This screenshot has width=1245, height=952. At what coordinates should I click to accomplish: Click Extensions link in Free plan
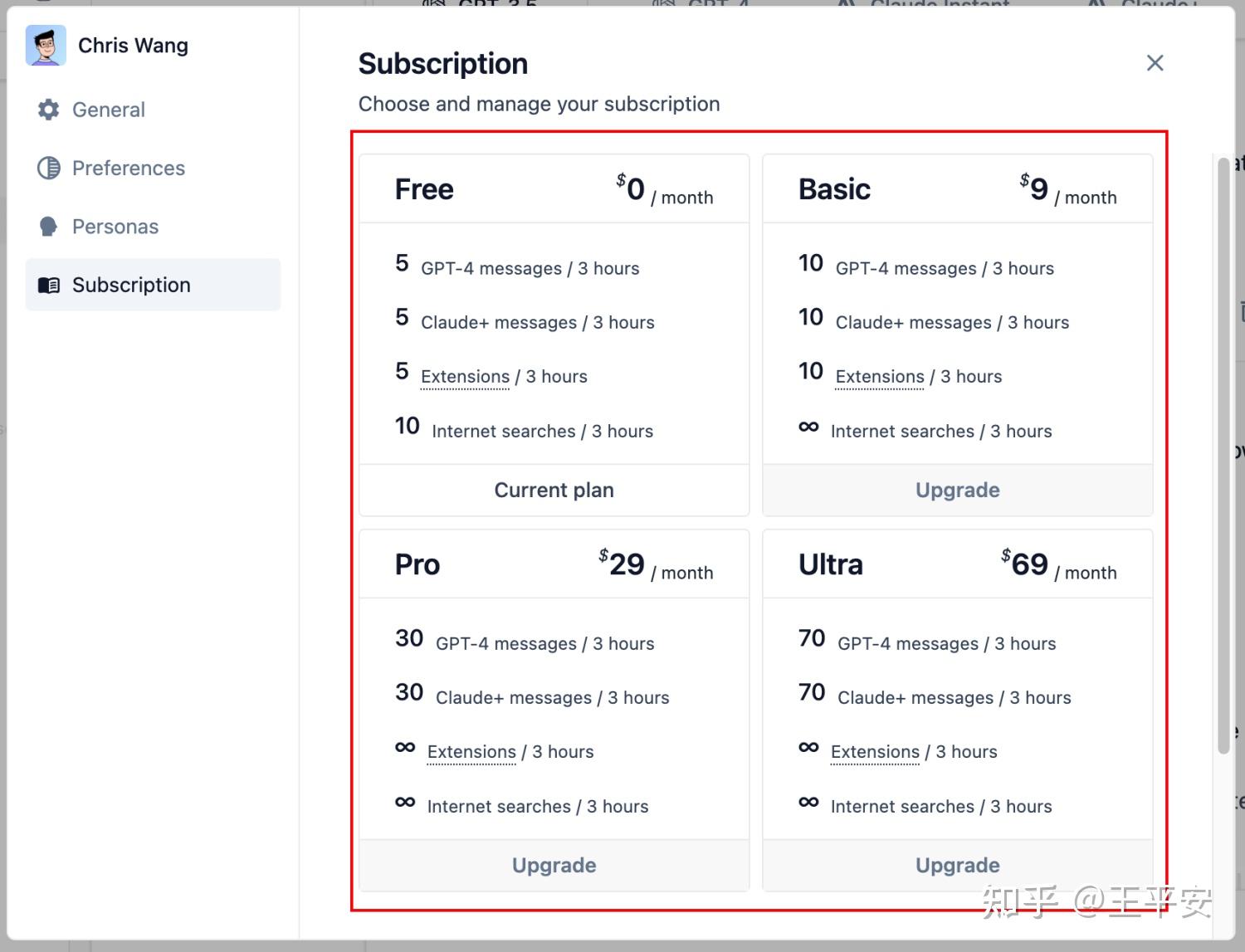click(x=465, y=376)
